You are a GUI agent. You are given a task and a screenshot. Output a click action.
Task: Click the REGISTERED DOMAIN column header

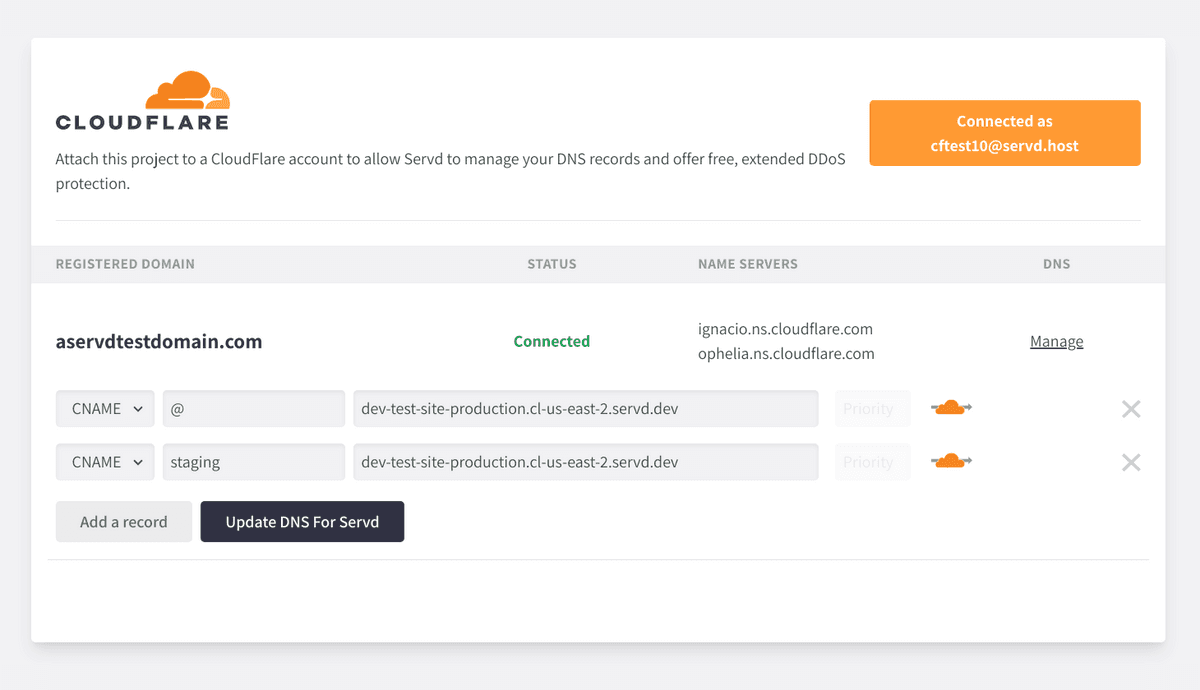click(x=125, y=264)
